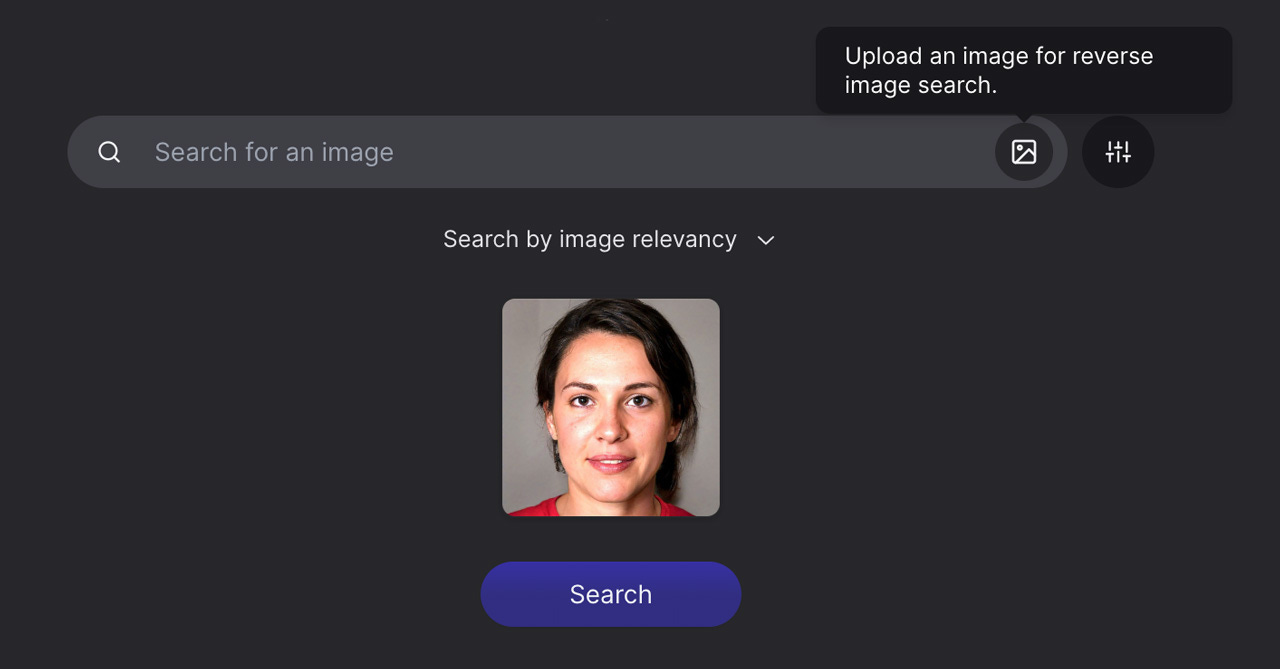Click the magnifying glass search icon
Viewport: 1280px width, 669px height.
click(x=108, y=152)
